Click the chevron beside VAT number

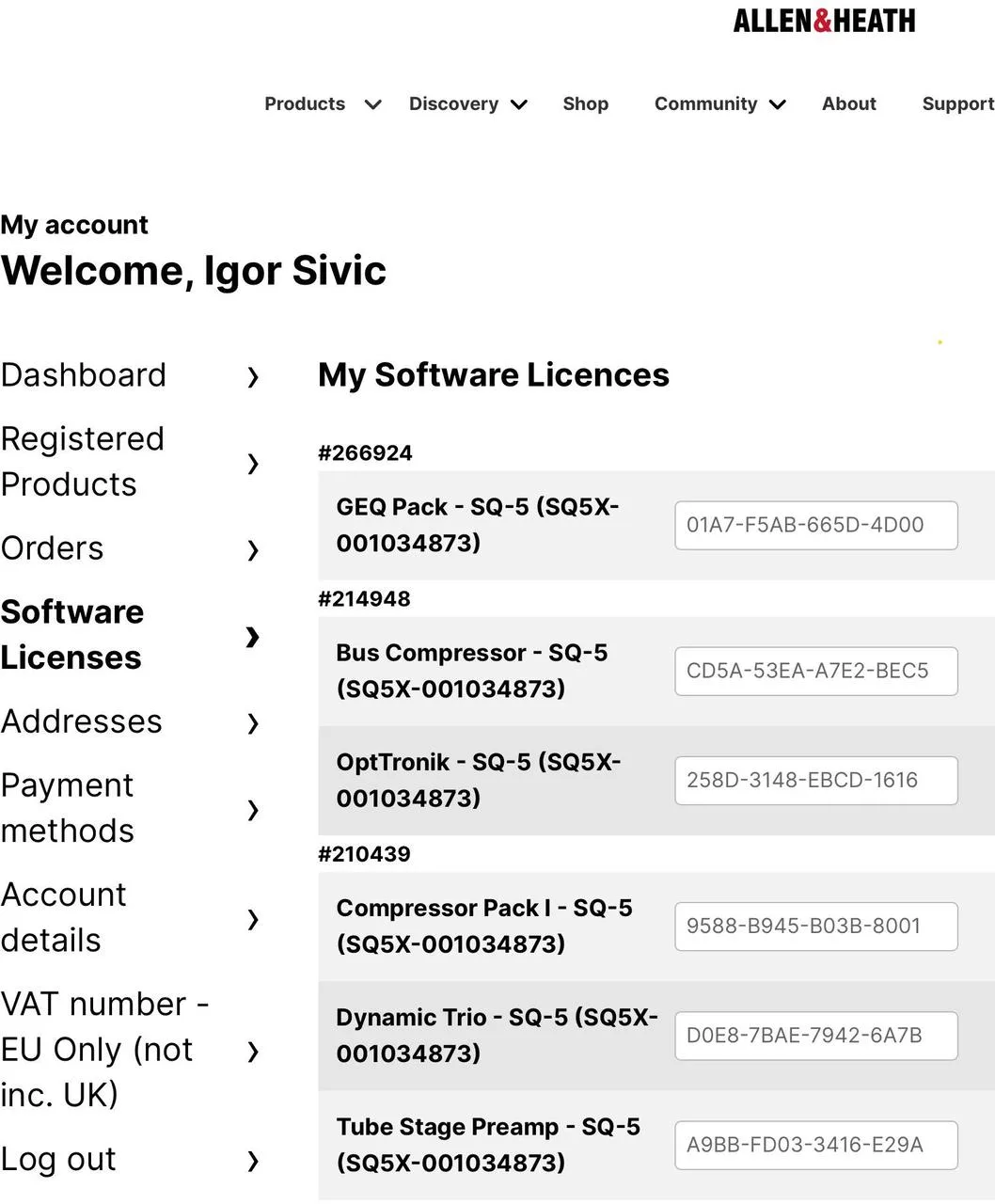click(x=252, y=1052)
